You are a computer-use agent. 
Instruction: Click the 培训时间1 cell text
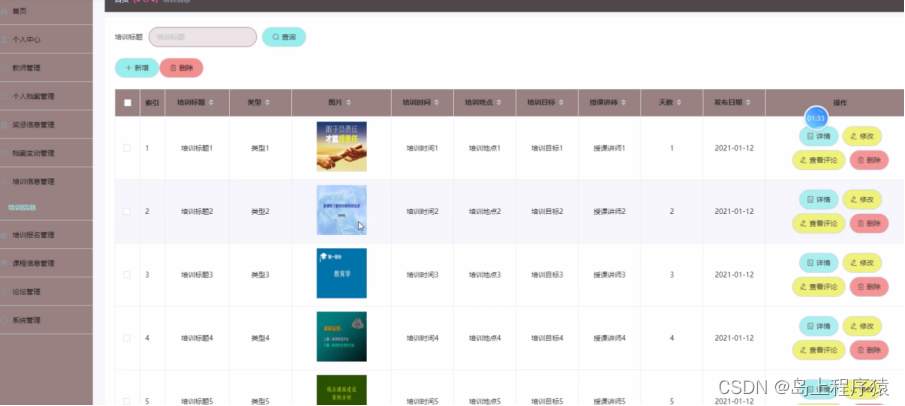422,148
